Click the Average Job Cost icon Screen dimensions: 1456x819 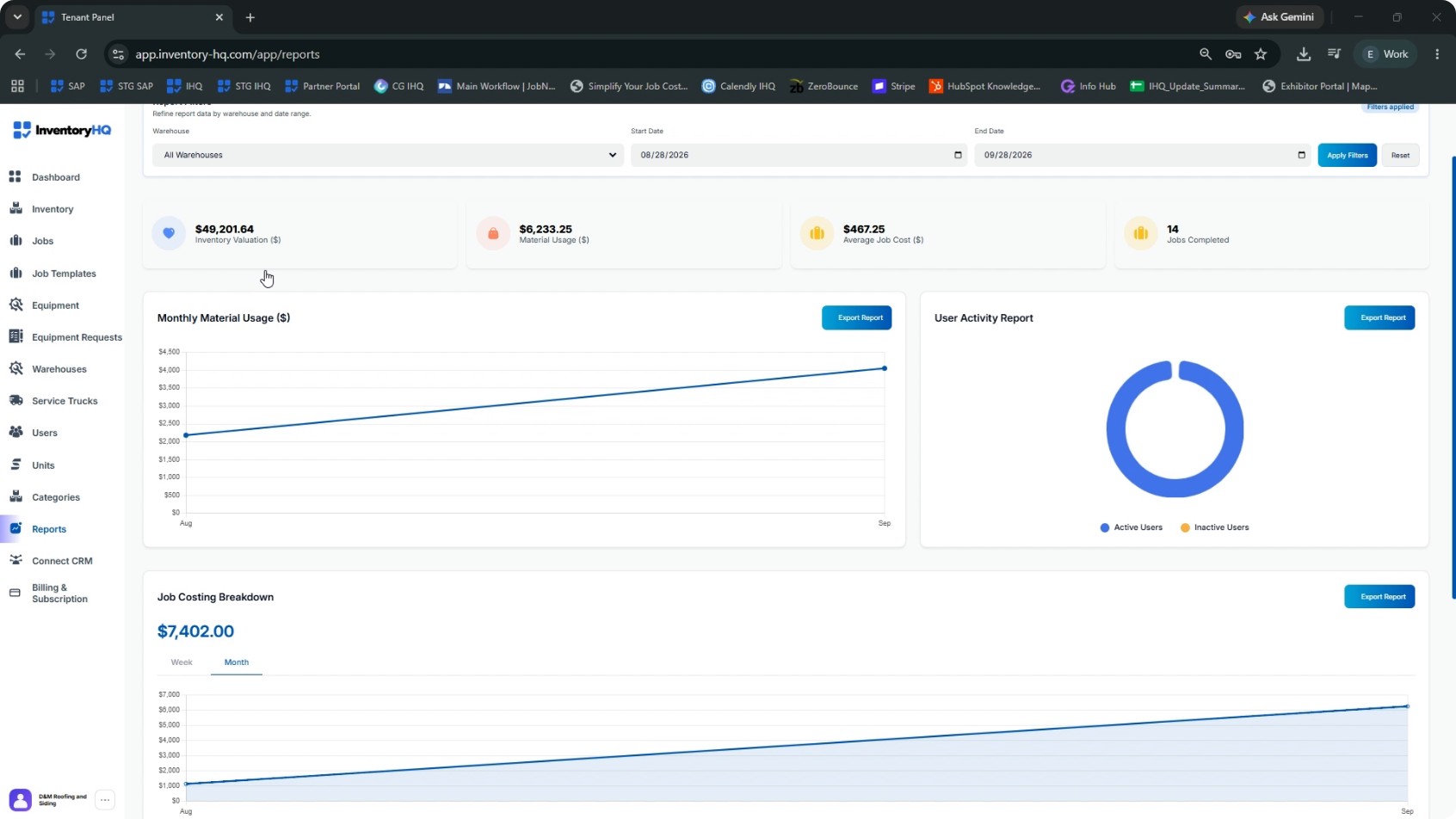coord(817,233)
